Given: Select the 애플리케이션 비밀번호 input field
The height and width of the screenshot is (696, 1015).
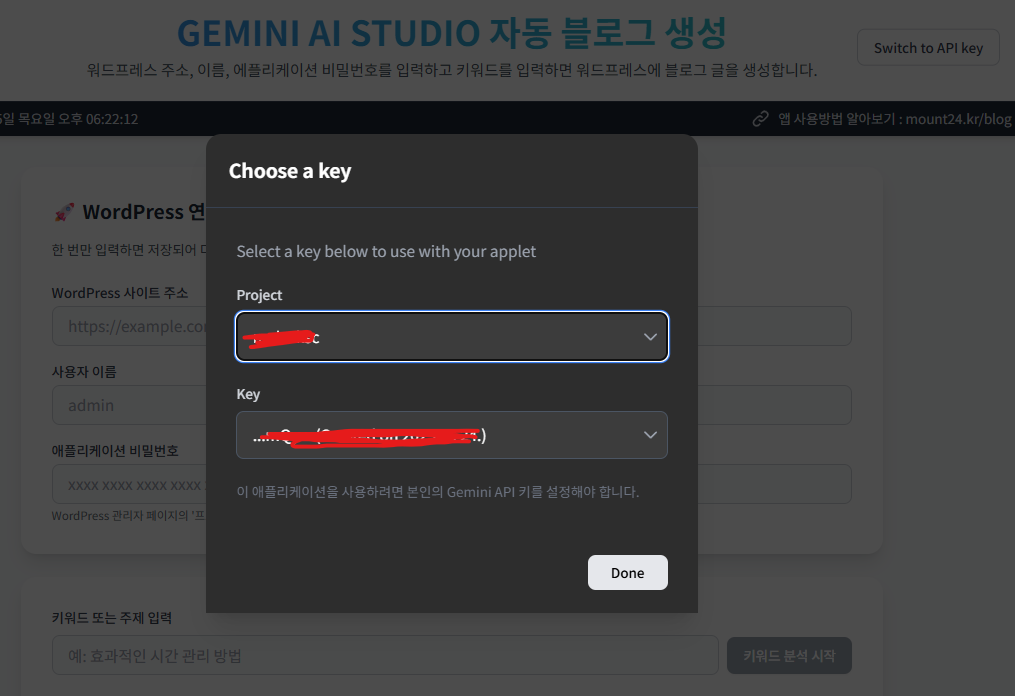Looking at the screenshot, I should 130,485.
